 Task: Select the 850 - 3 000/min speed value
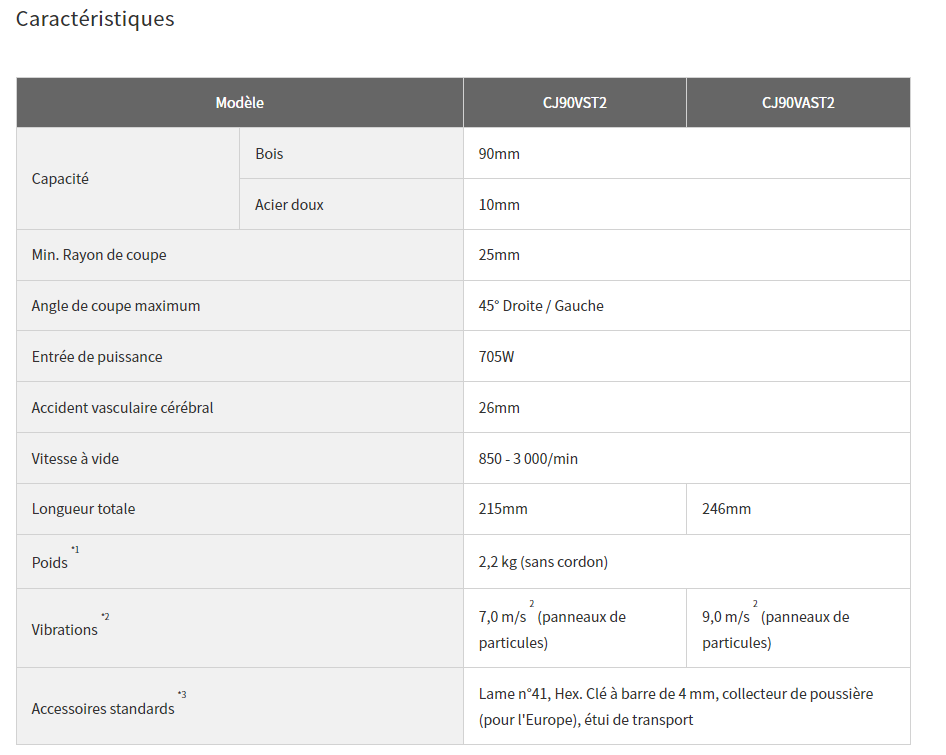pyautogui.click(x=528, y=459)
